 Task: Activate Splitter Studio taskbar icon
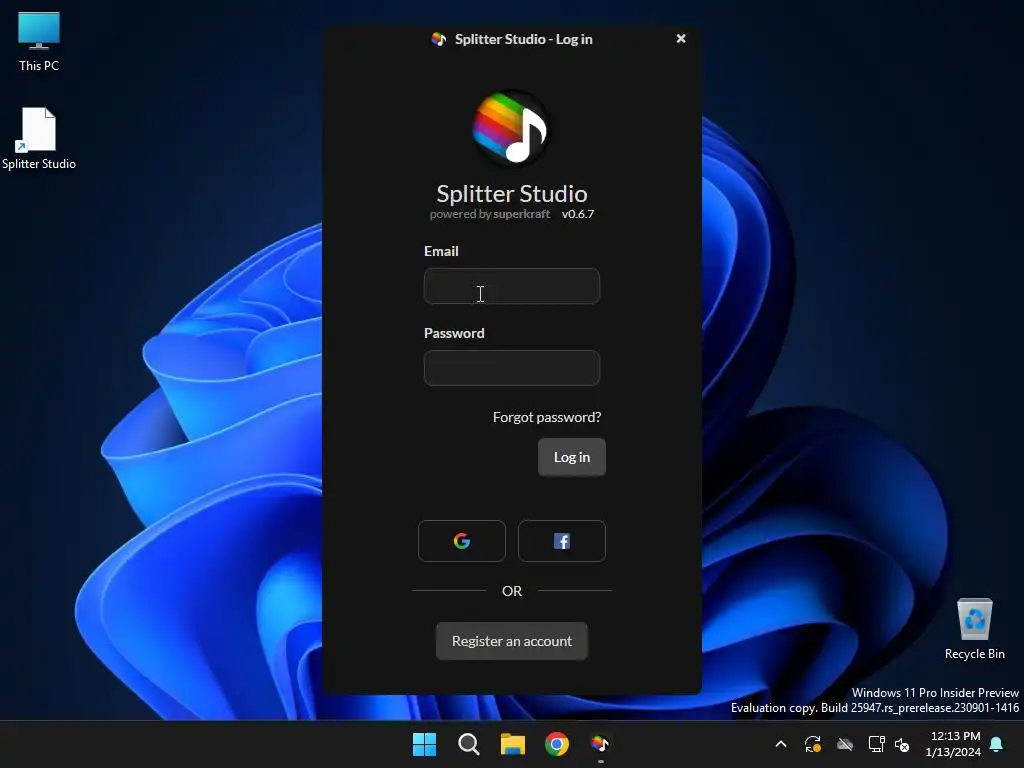point(600,744)
